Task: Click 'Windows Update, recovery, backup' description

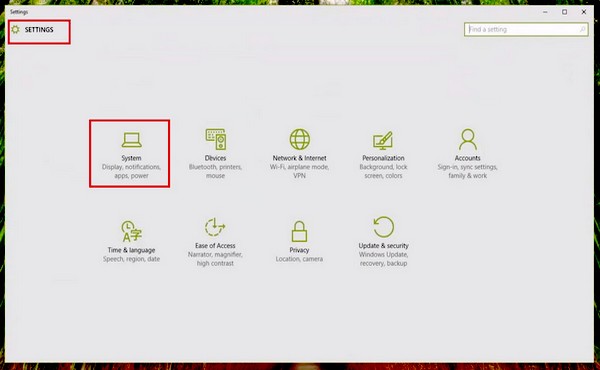Action: (x=383, y=259)
